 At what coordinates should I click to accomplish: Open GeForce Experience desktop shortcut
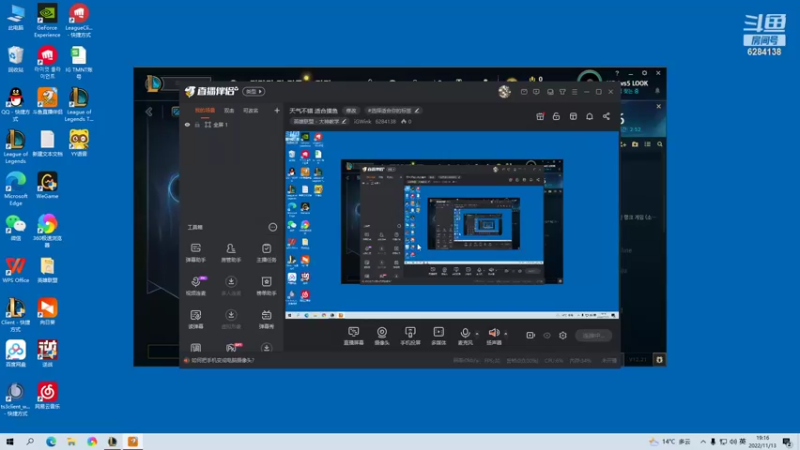(47, 20)
